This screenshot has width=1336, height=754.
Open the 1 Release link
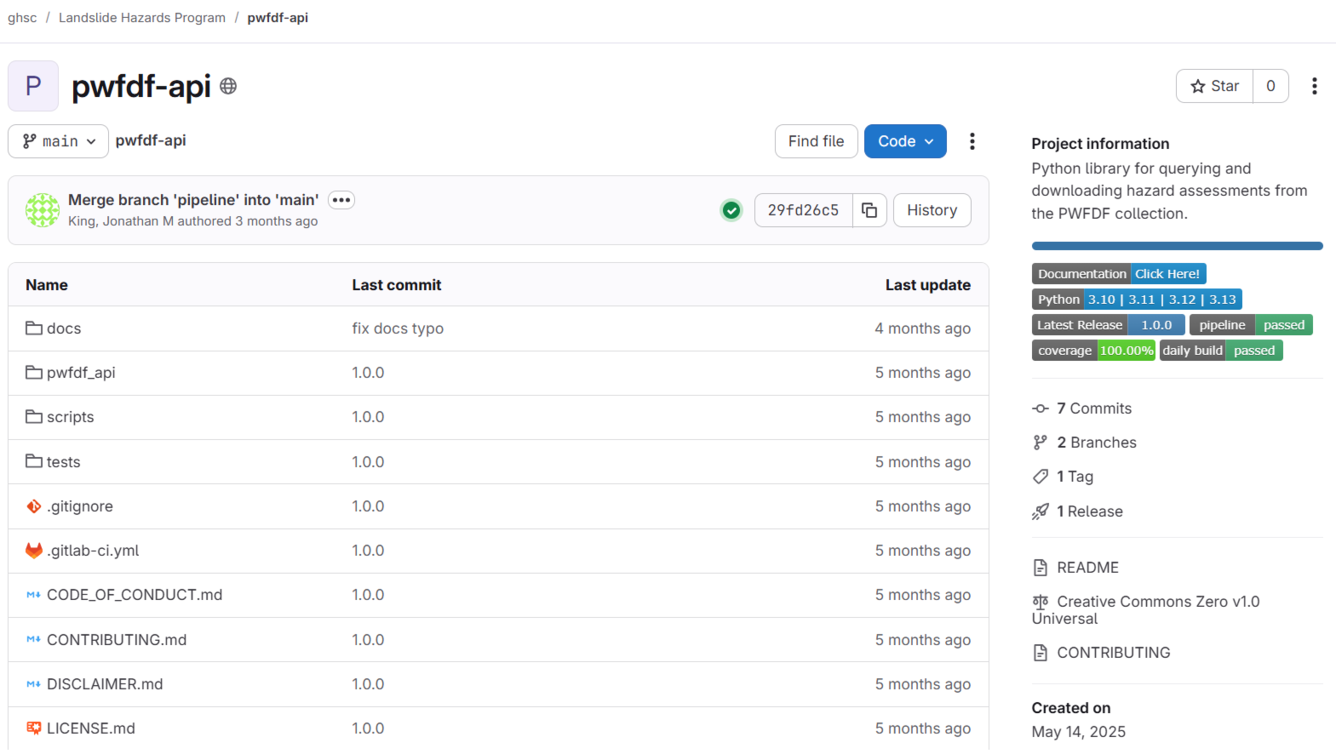(1090, 511)
